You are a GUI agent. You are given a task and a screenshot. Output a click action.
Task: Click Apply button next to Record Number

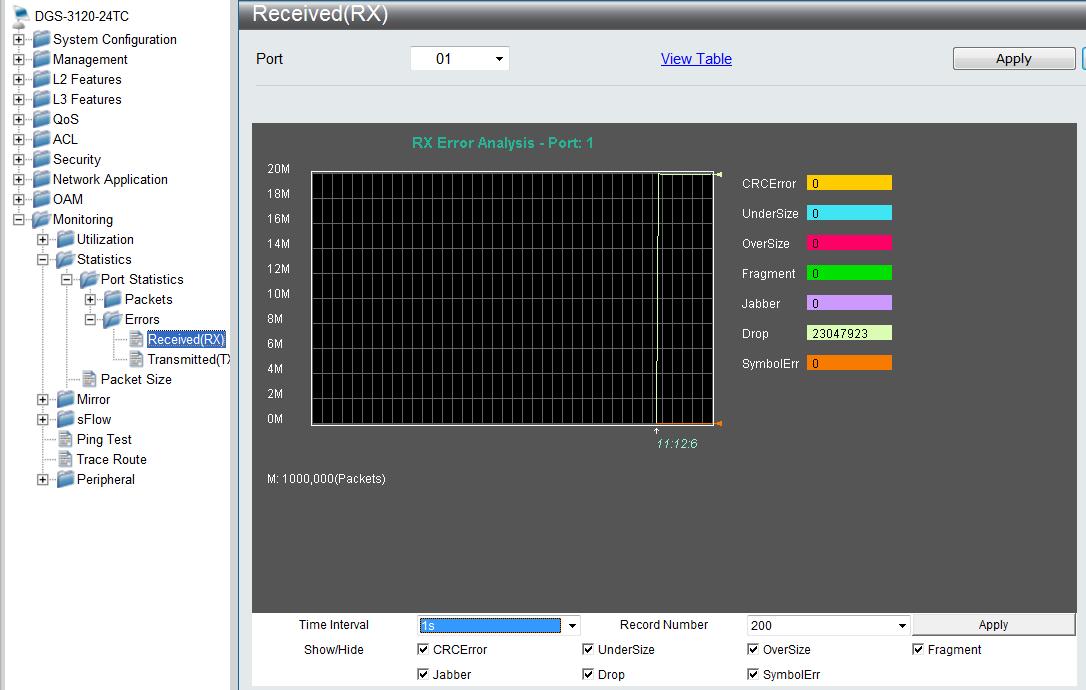(992, 625)
